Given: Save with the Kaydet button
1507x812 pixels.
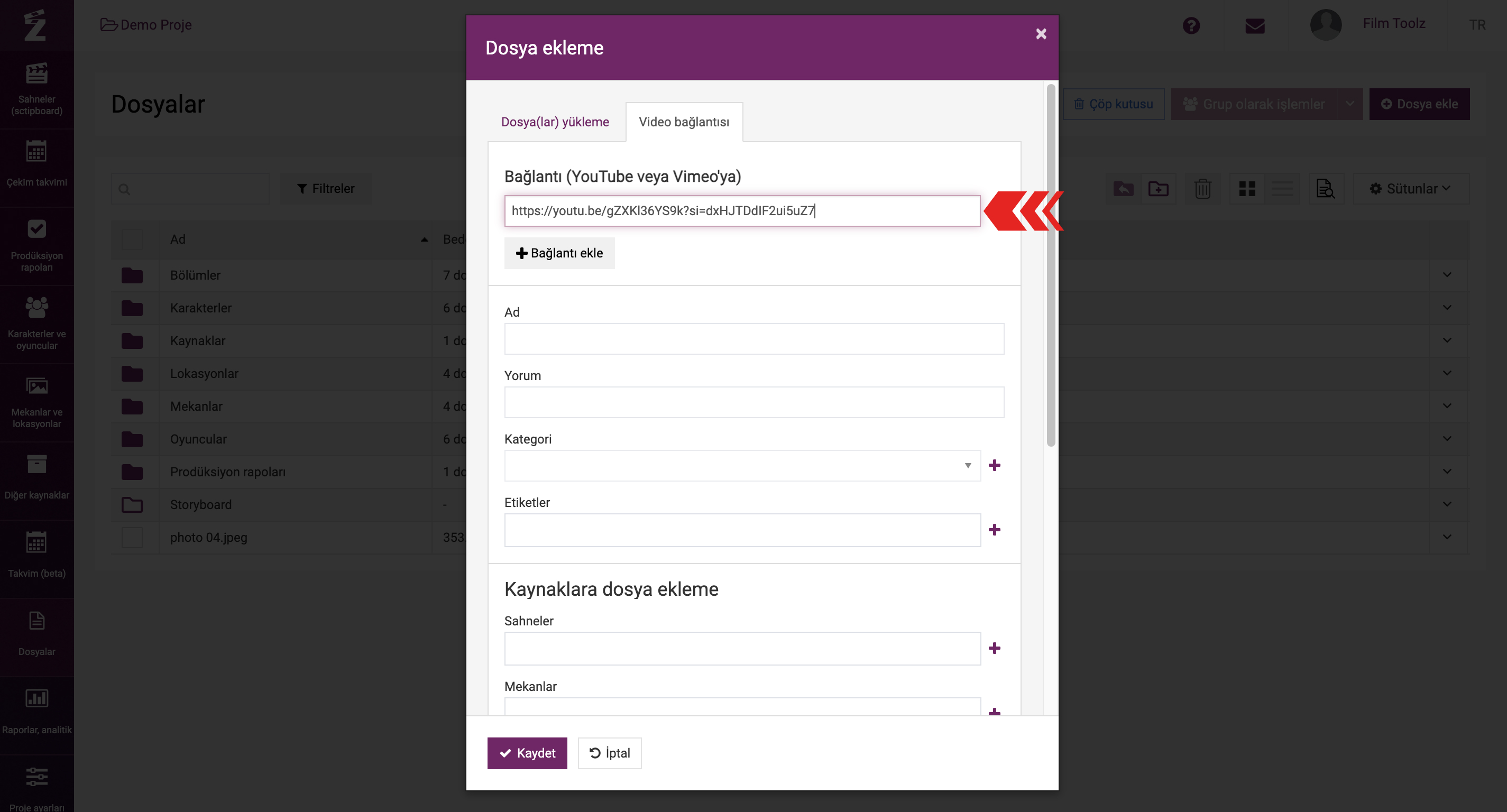Looking at the screenshot, I should 527,753.
